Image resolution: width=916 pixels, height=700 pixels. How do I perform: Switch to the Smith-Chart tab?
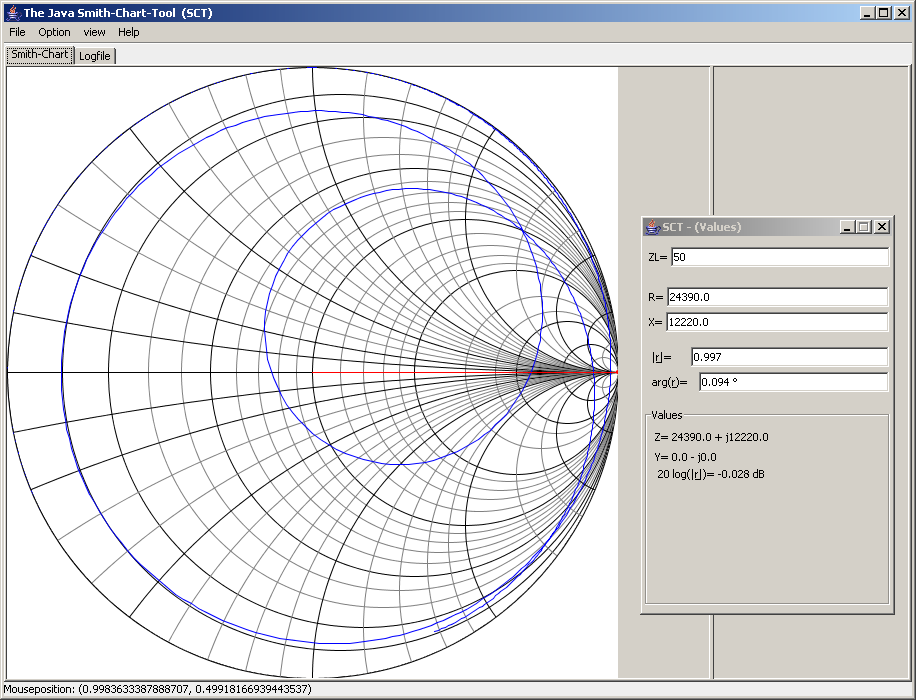[40, 54]
